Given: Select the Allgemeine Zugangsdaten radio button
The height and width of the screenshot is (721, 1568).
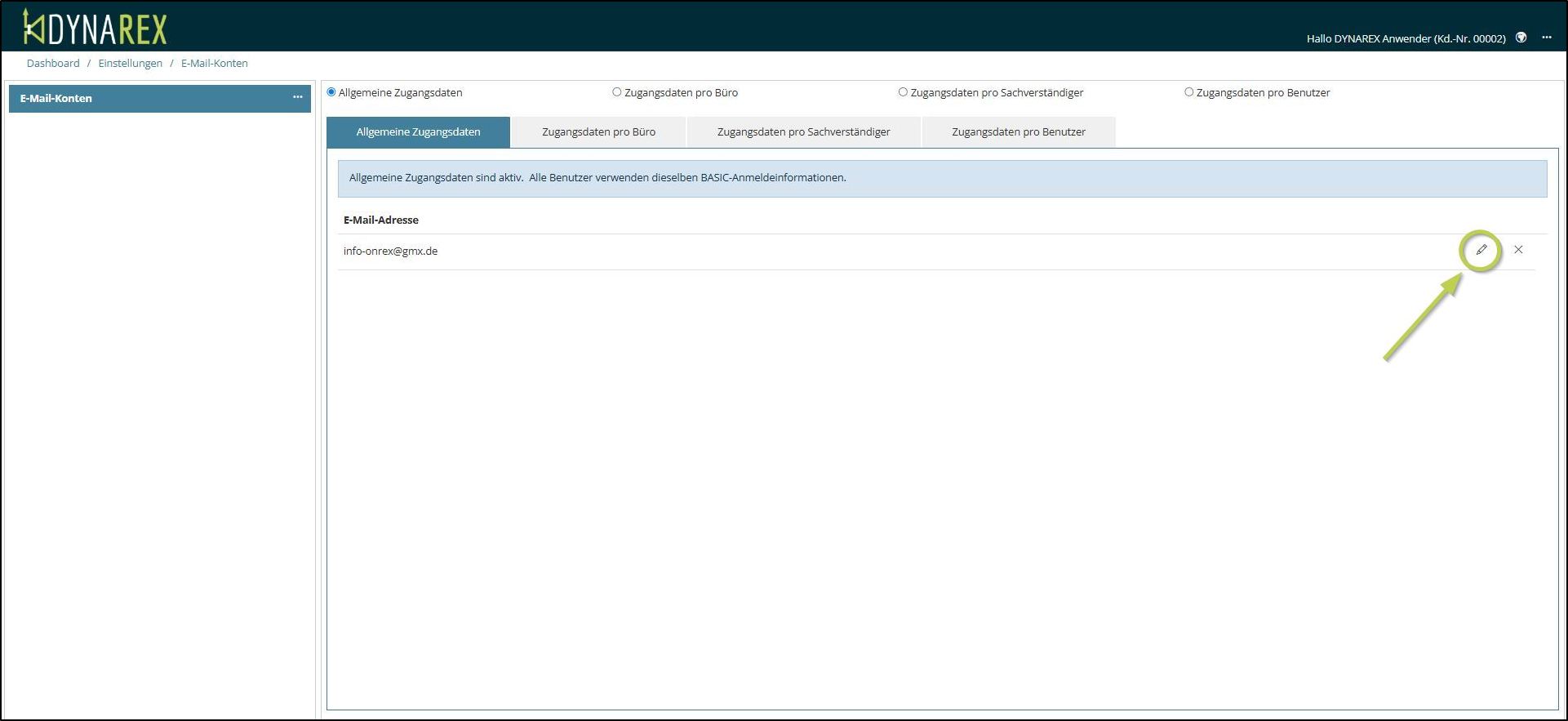Looking at the screenshot, I should pos(331,92).
